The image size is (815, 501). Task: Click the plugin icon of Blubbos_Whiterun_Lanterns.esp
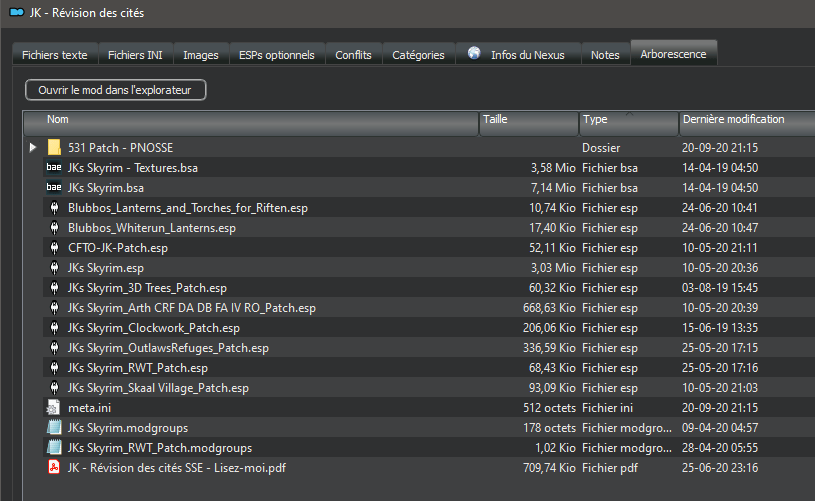pos(54,228)
